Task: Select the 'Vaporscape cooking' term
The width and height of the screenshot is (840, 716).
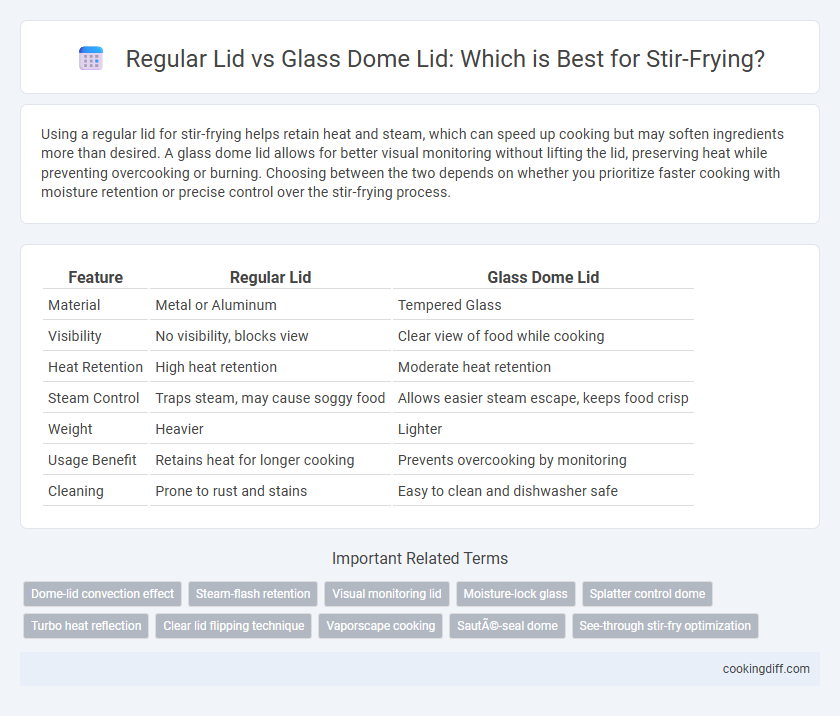Action: tap(380, 625)
